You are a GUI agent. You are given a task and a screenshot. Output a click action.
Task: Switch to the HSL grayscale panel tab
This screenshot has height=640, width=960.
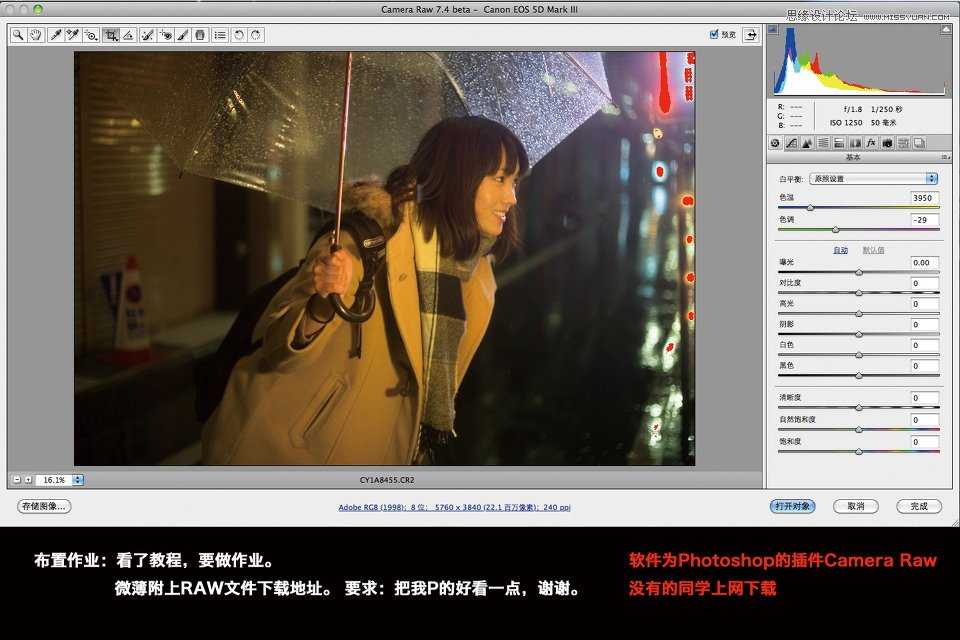(x=822, y=143)
